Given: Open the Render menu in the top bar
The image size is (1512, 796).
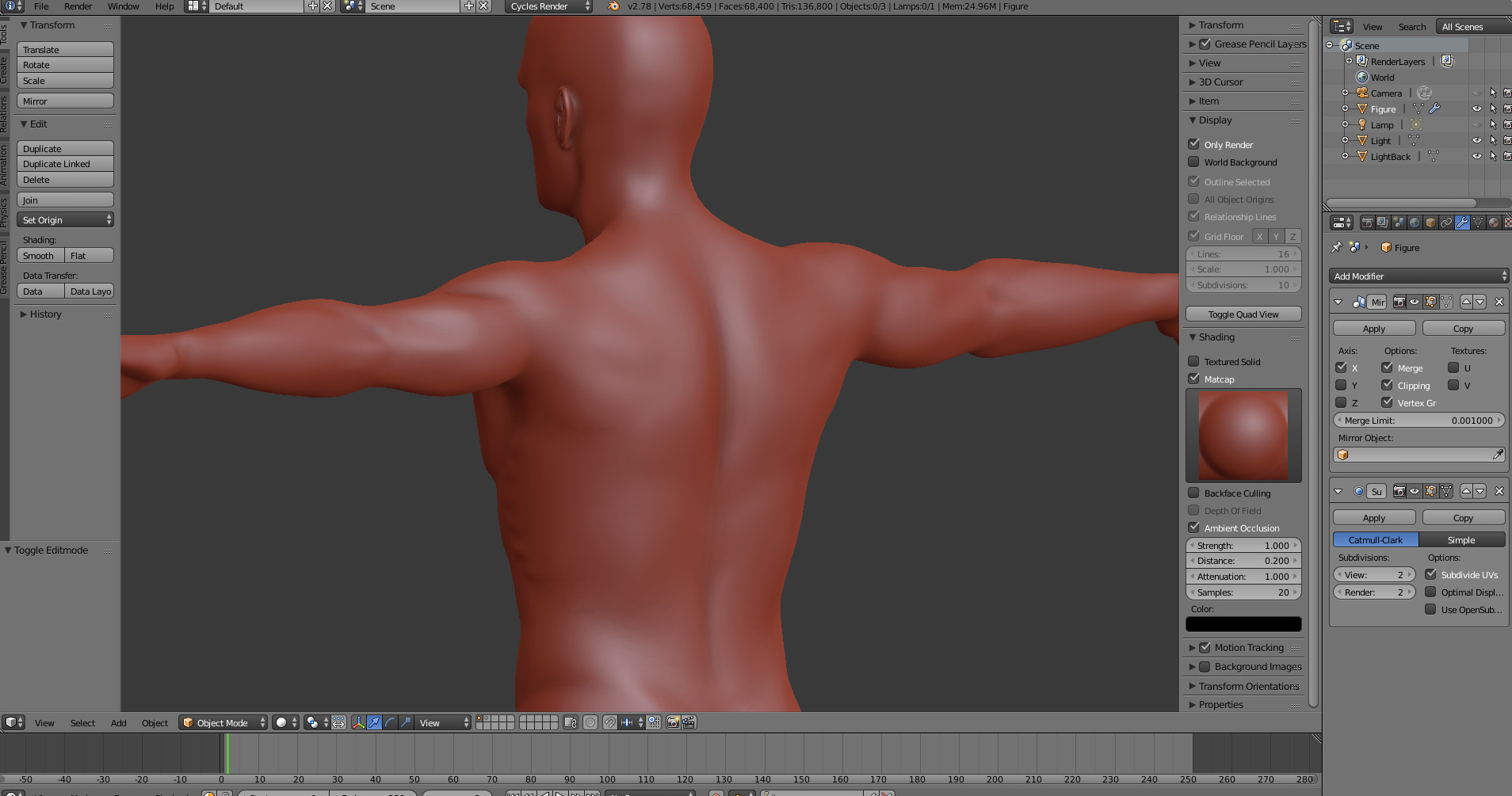Looking at the screenshot, I should point(78,6).
